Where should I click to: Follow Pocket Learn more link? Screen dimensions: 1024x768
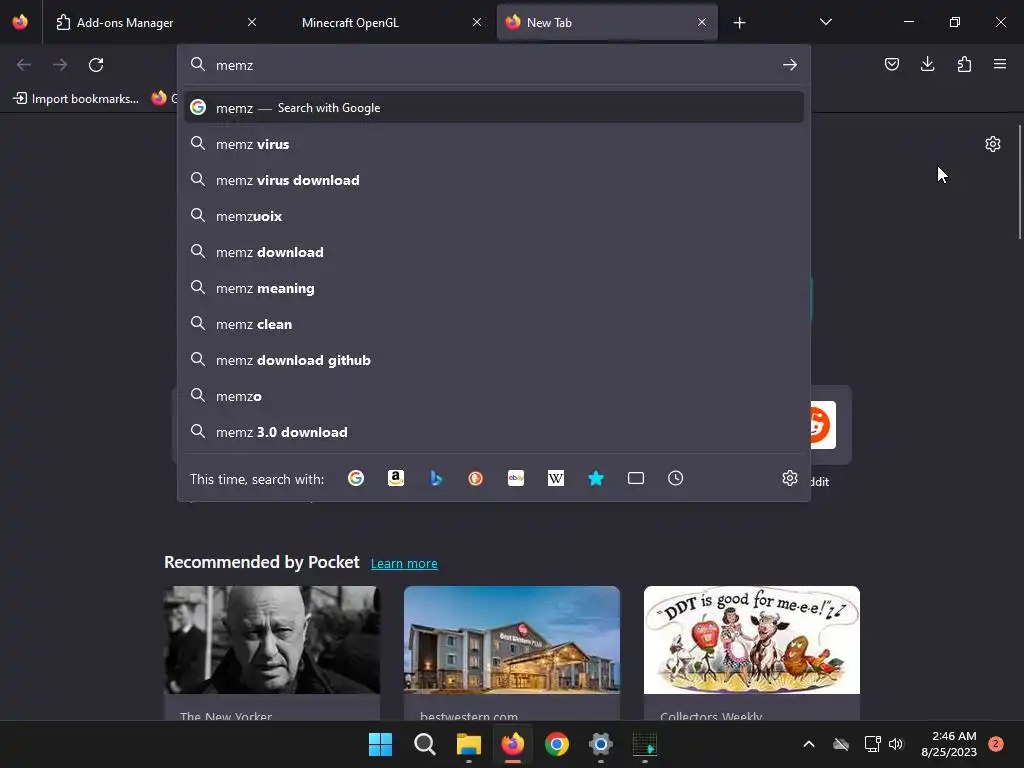coord(404,564)
